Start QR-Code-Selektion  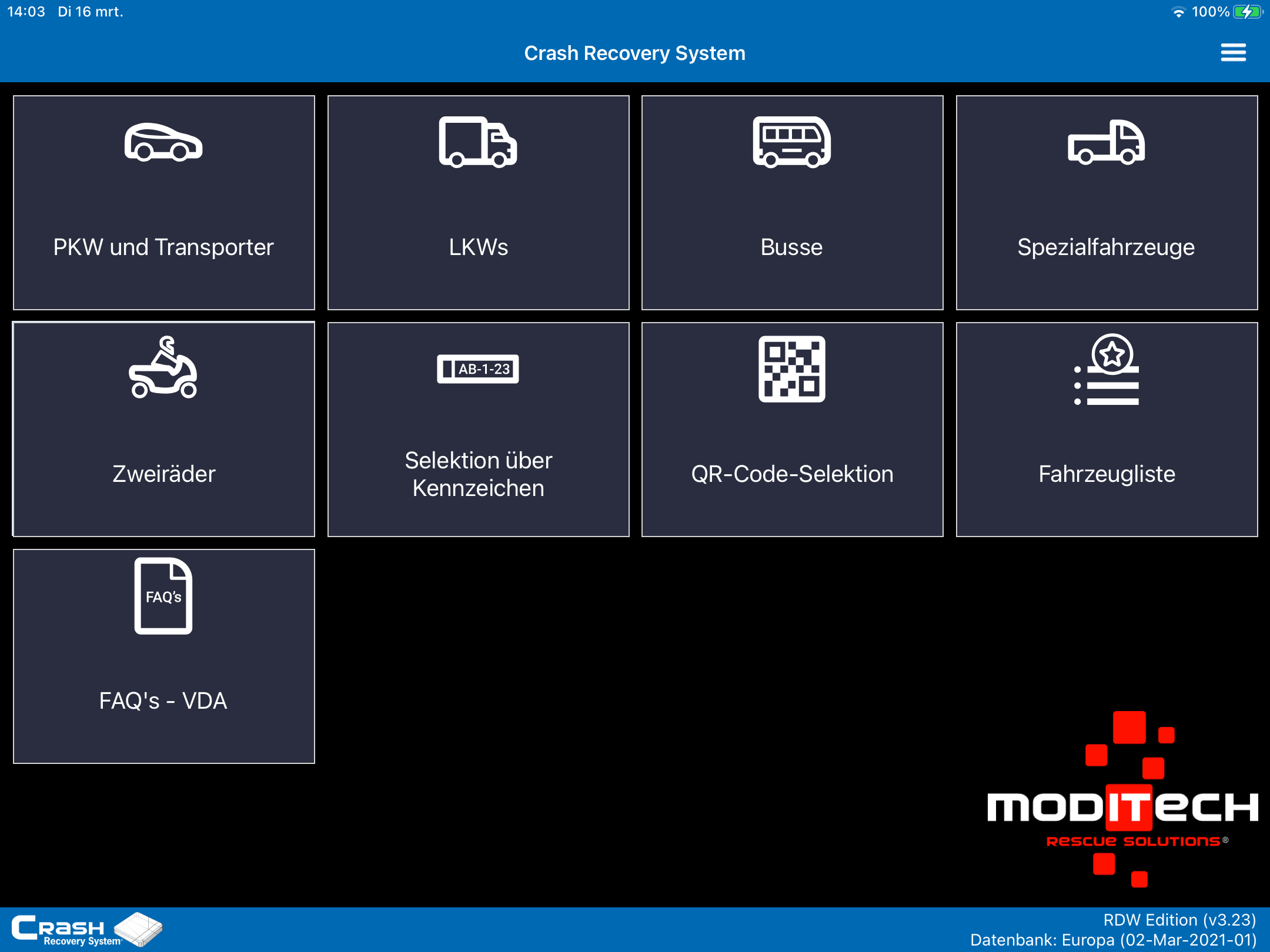pos(792,430)
